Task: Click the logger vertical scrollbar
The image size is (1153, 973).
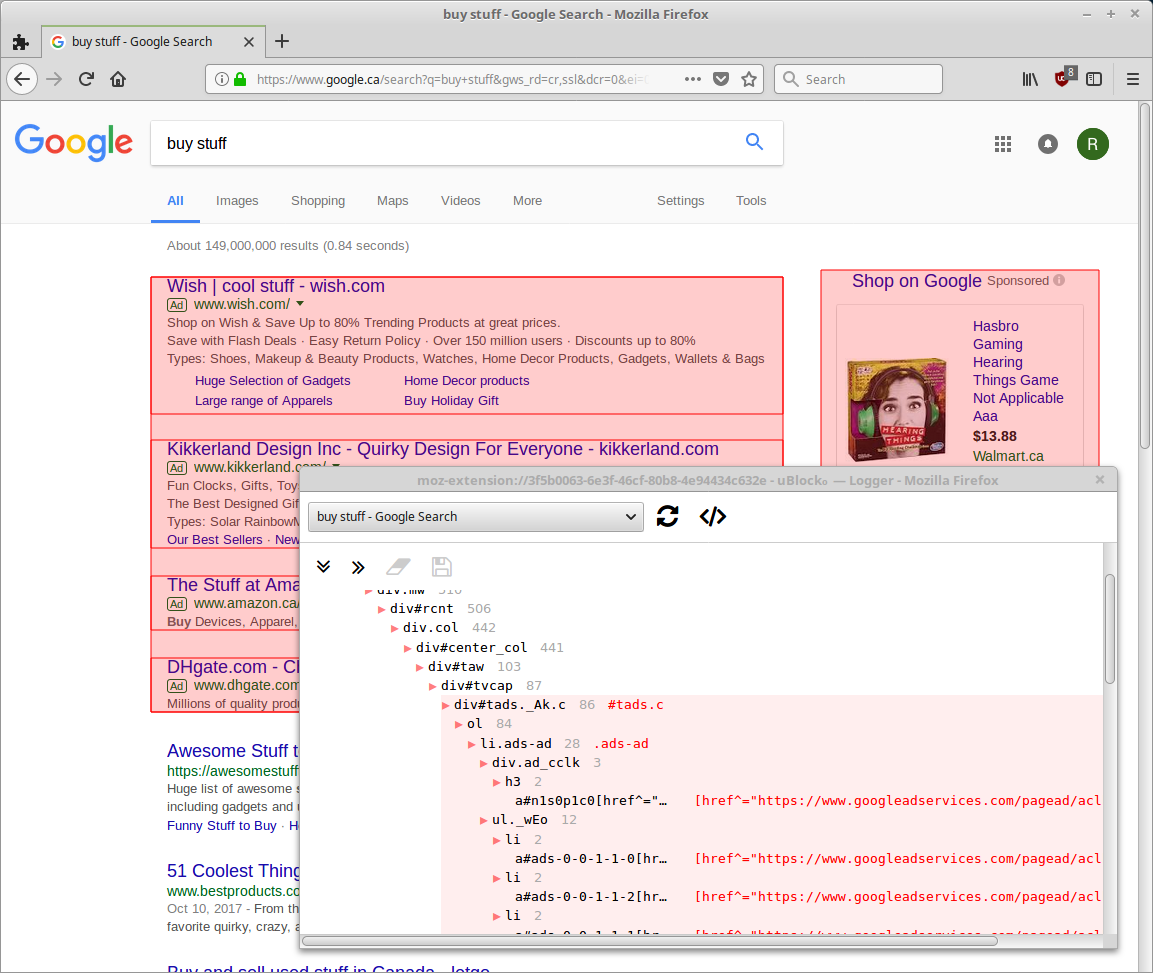Action: 1110,629
